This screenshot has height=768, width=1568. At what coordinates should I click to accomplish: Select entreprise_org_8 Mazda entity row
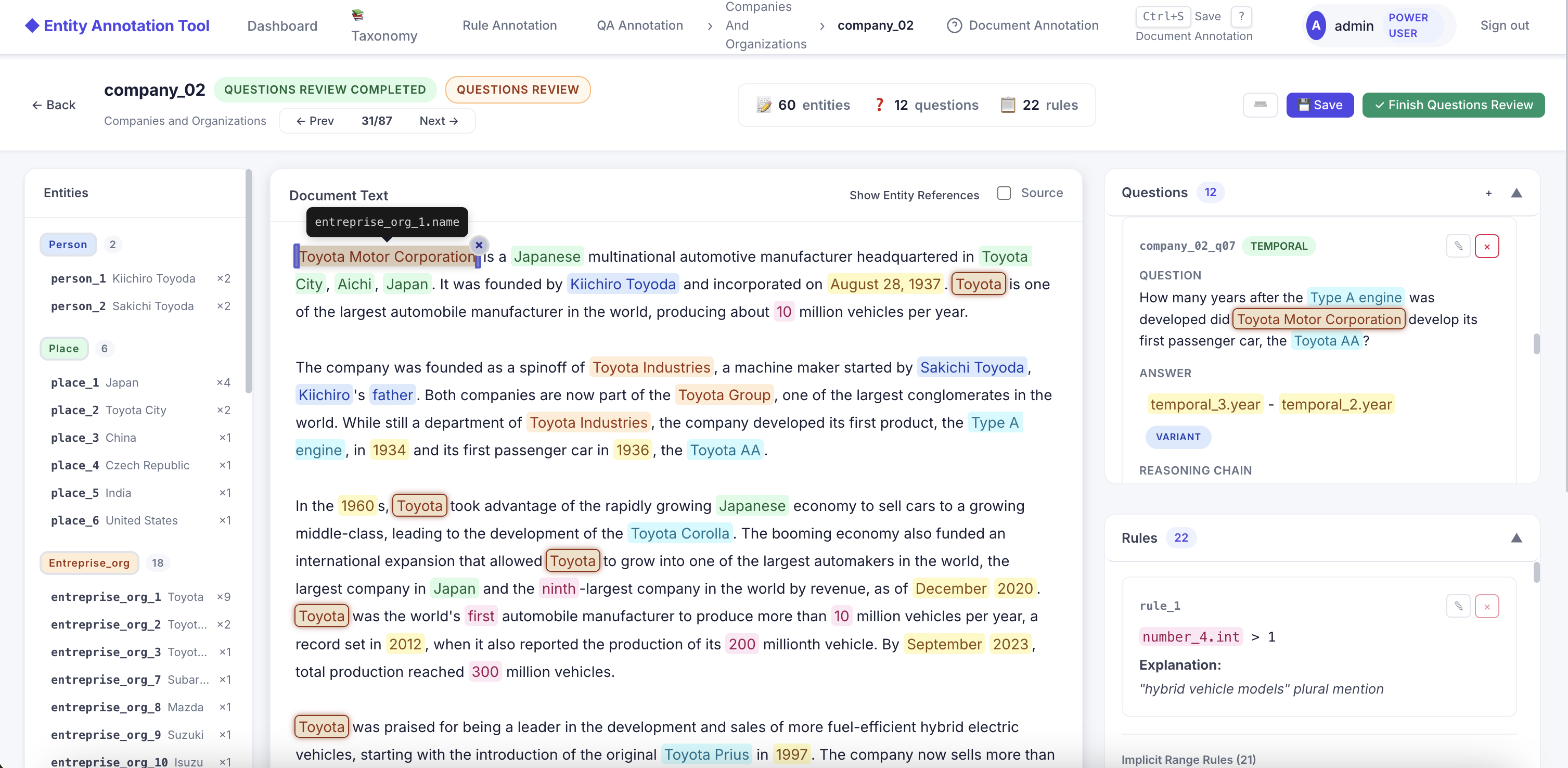pyautogui.click(x=140, y=707)
